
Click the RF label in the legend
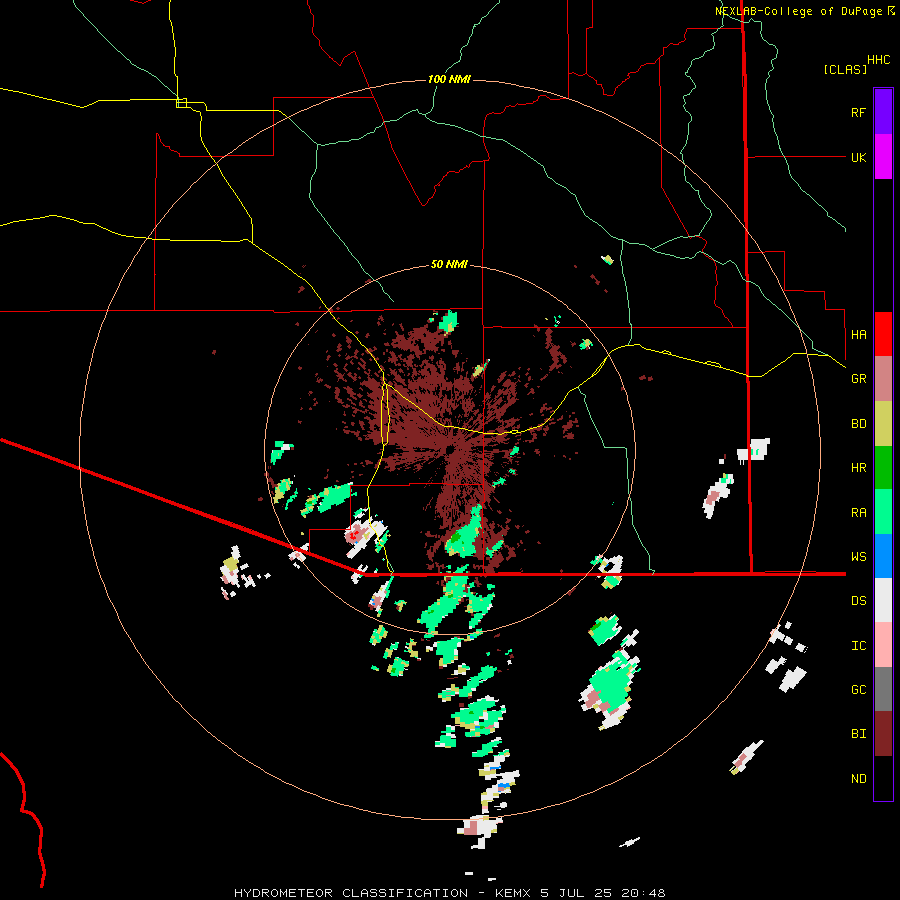tap(858, 112)
